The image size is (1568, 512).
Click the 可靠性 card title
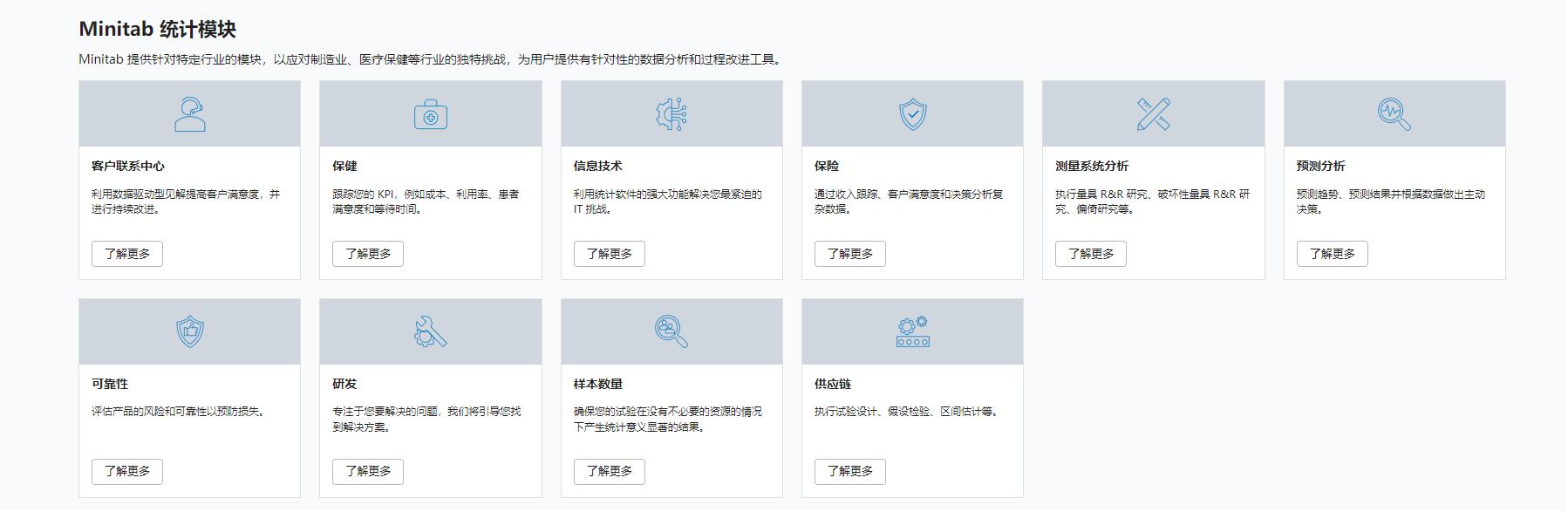[x=110, y=384]
